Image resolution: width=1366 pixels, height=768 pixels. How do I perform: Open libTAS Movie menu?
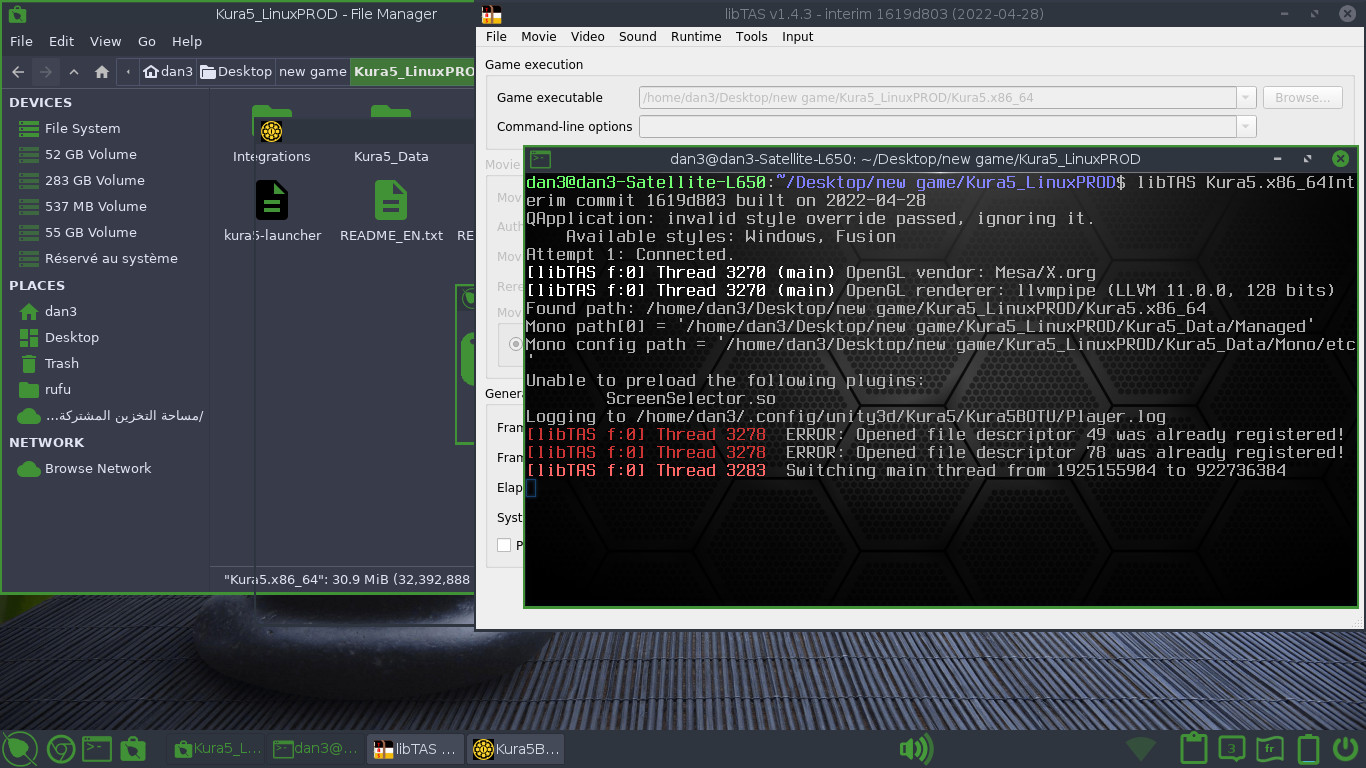(x=539, y=36)
